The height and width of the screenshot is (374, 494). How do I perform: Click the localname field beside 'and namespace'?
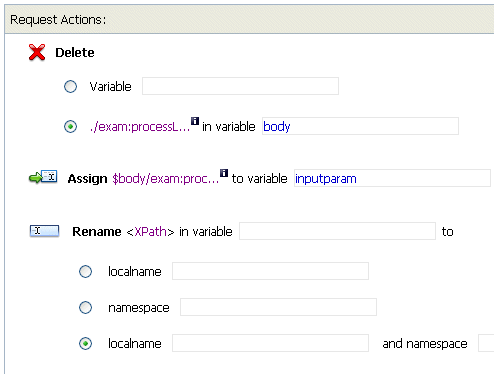[x=270, y=343]
